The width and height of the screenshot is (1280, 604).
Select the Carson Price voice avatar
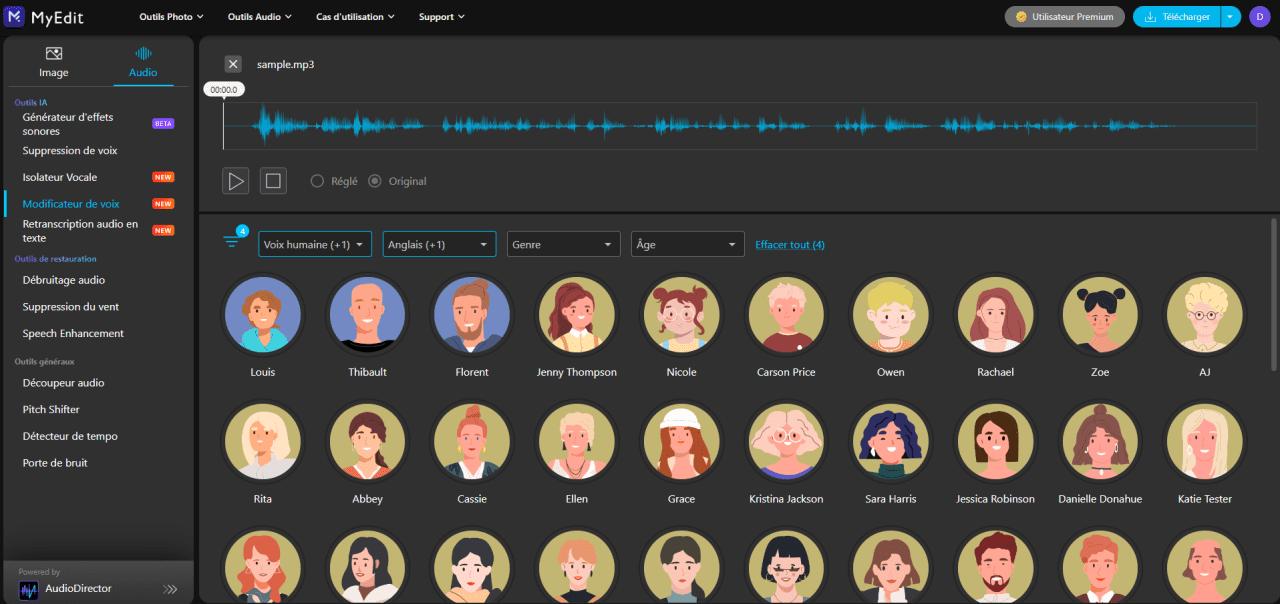tap(786, 314)
